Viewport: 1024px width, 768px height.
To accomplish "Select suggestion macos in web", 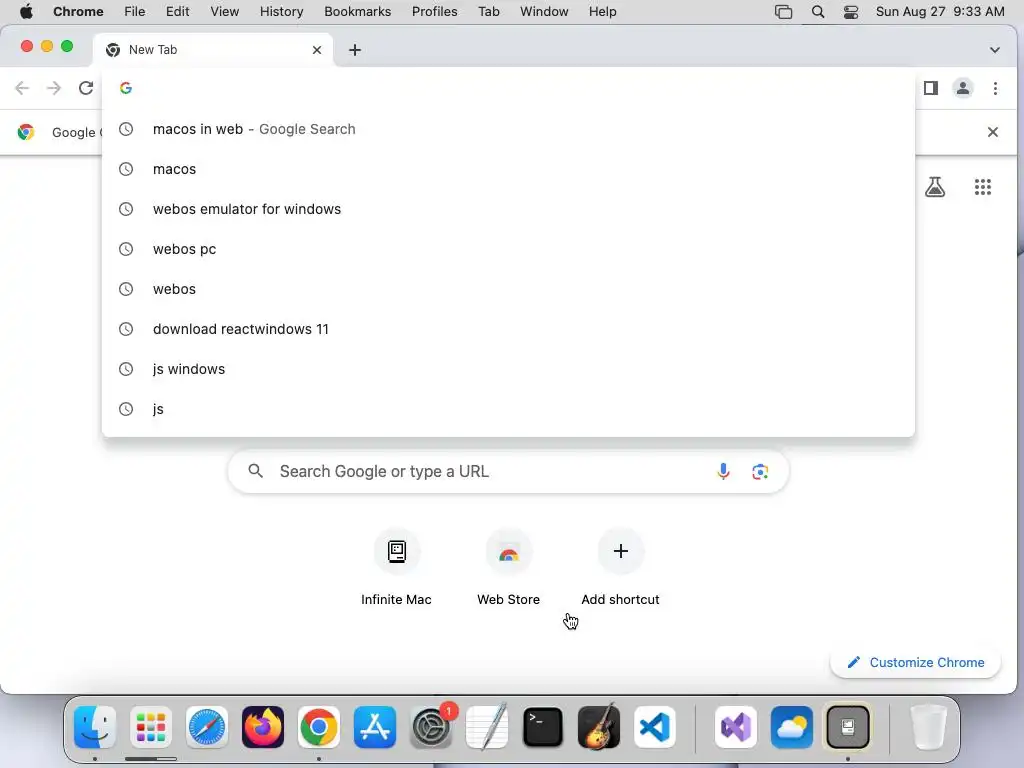I will [x=508, y=129].
